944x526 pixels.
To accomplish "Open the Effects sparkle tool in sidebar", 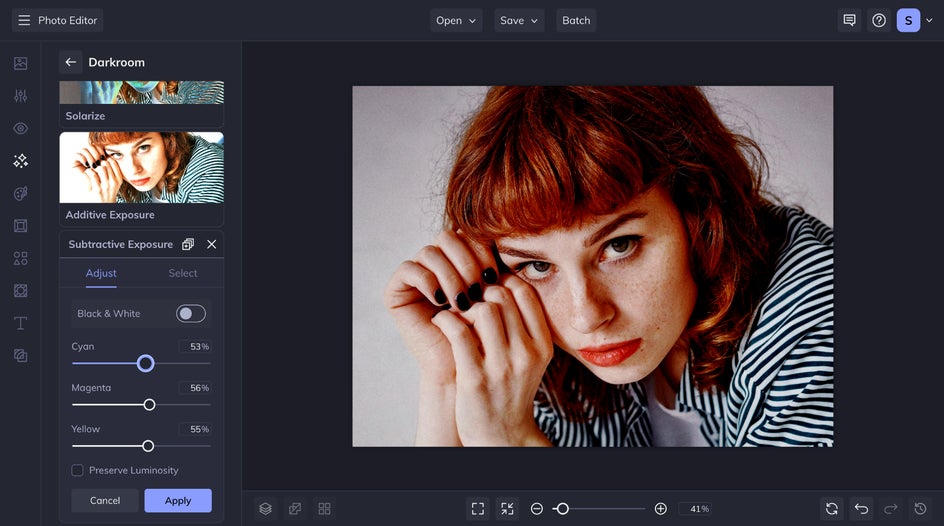I will [x=20, y=161].
